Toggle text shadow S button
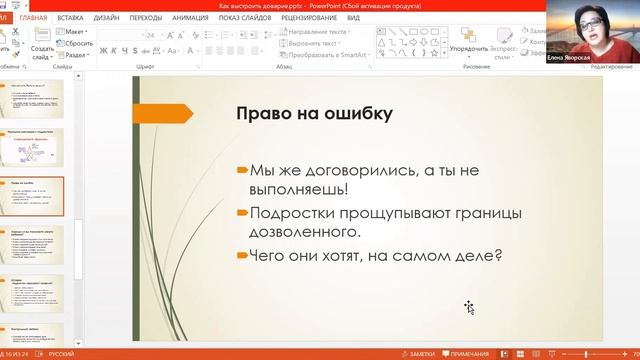 pyautogui.click(x=135, y=51)
